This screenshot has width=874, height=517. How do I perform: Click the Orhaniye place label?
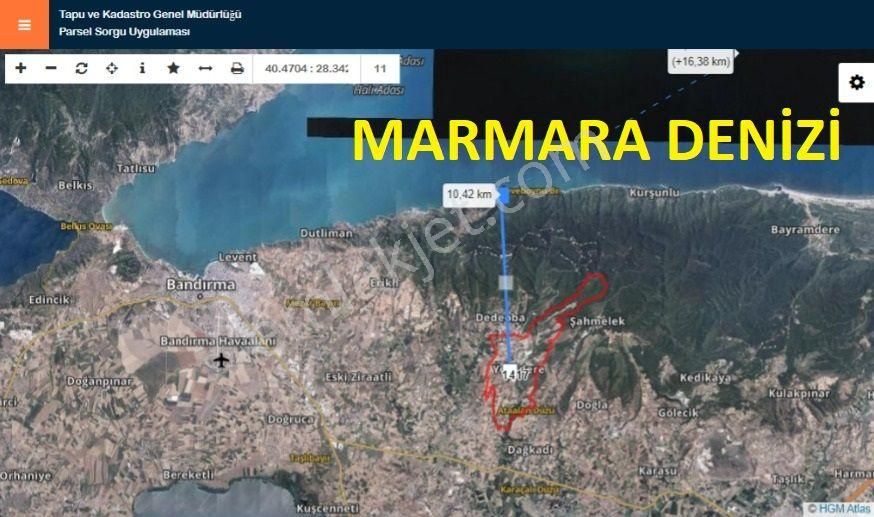pyautogui.click(x=26, y=476)
